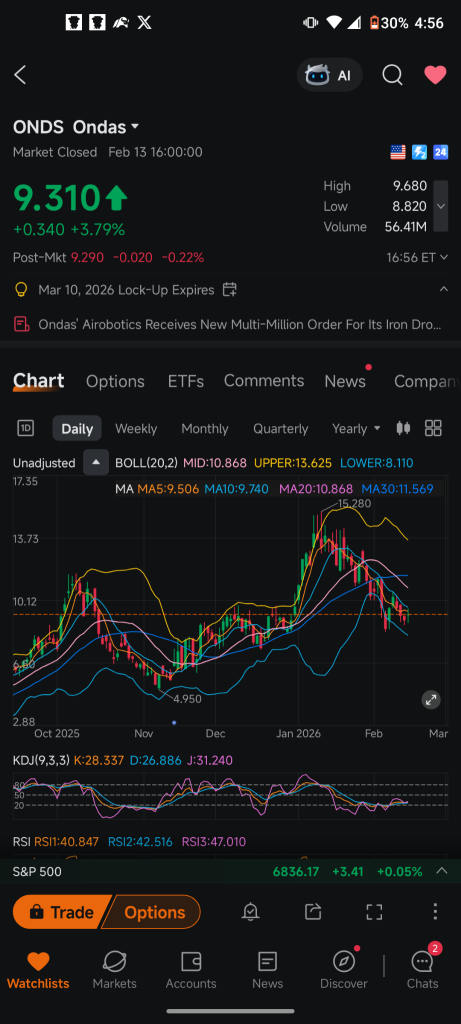Tap the blue 24 hour trading icon
The image size is (461, 1024).
441,152
